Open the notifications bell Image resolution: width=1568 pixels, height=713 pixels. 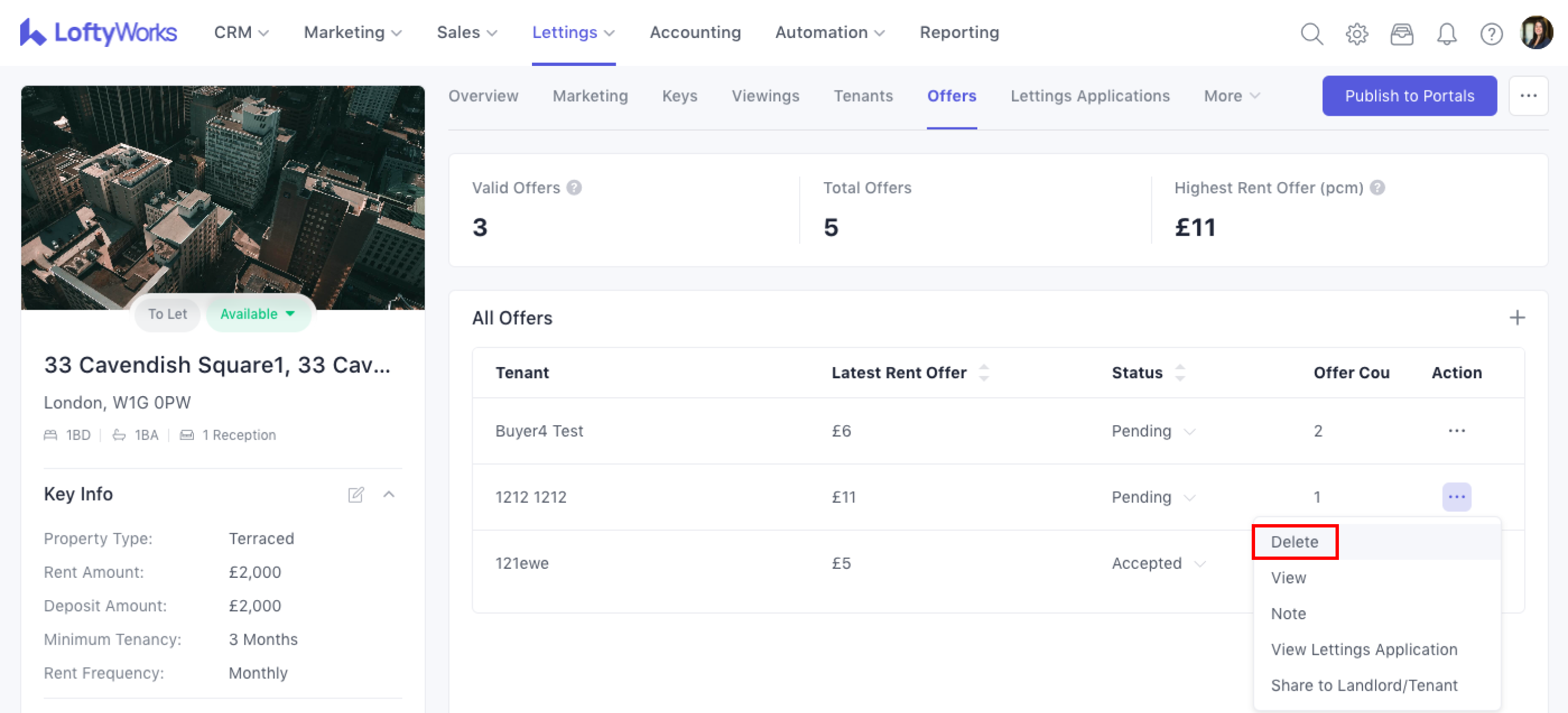(1446, 34)
